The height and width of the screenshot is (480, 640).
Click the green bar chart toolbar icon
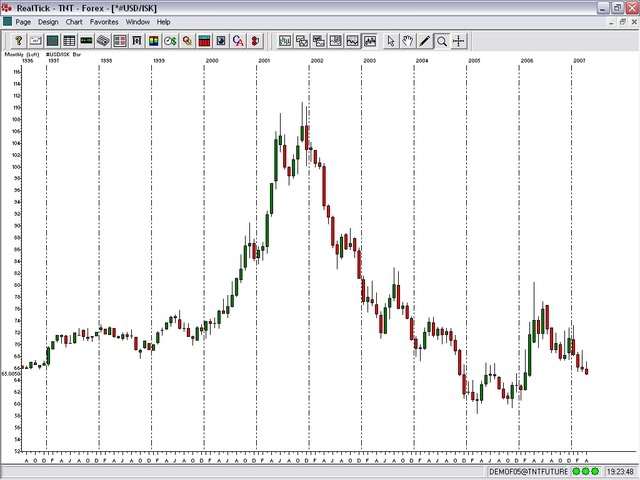coord(285,41)
